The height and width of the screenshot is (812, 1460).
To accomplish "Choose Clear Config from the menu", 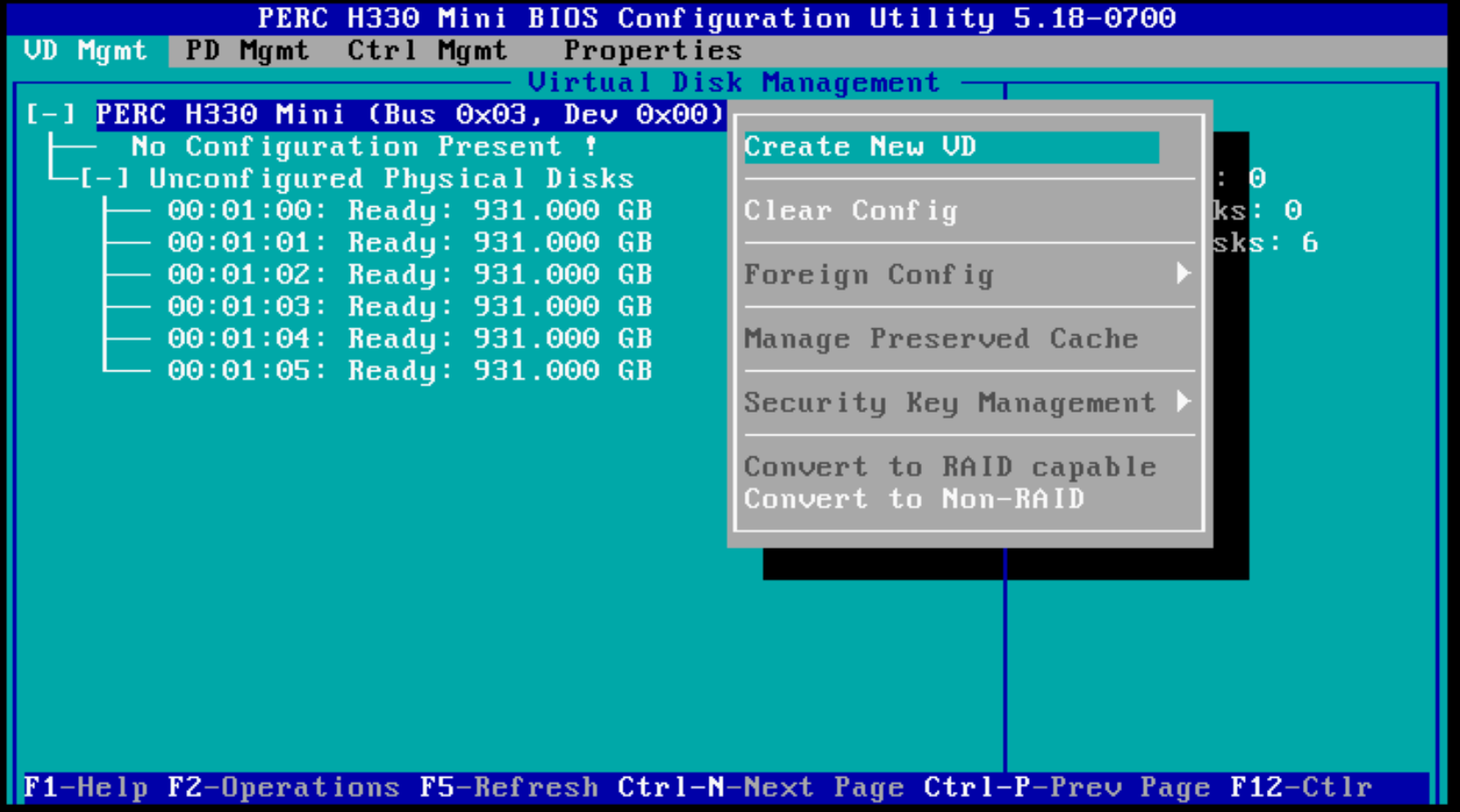I will (x=851, y=211).
